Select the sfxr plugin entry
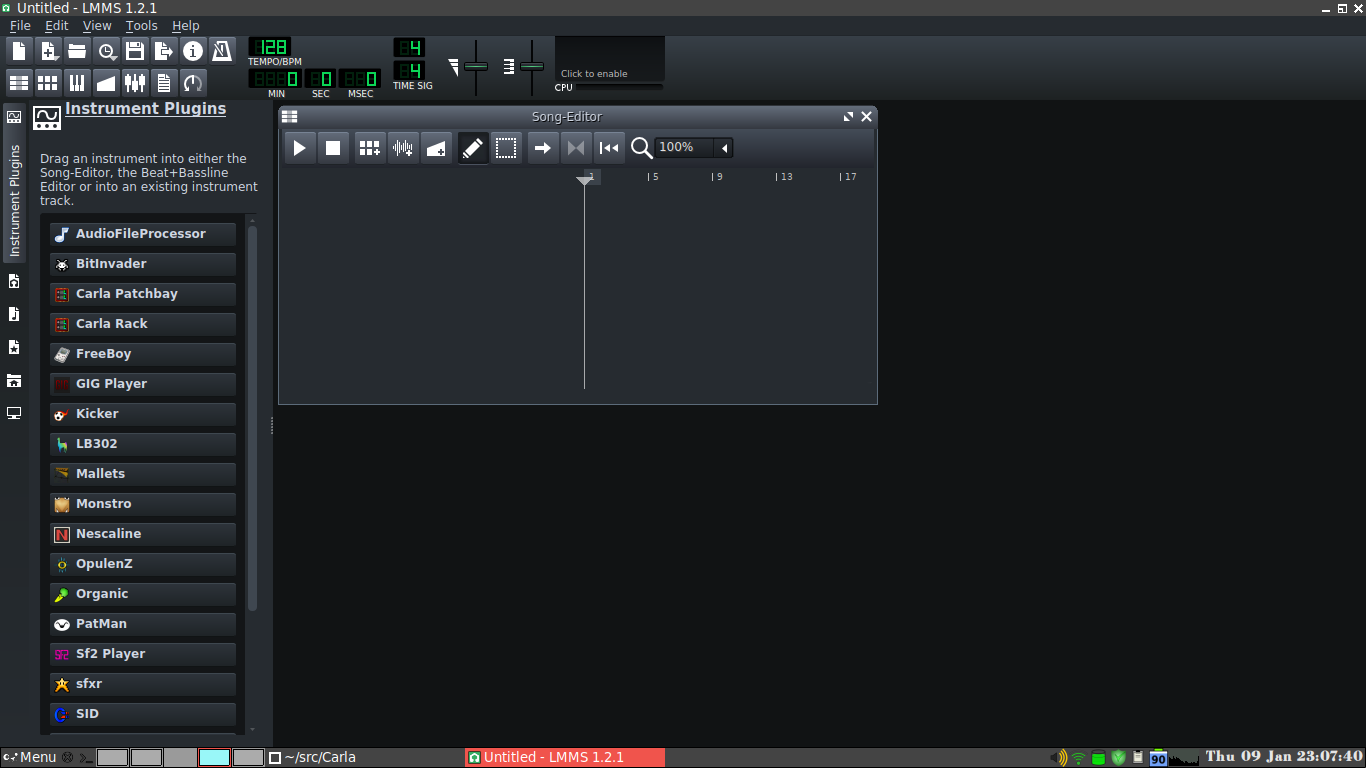Screen dimensions: 1366x768 [143, 684]
